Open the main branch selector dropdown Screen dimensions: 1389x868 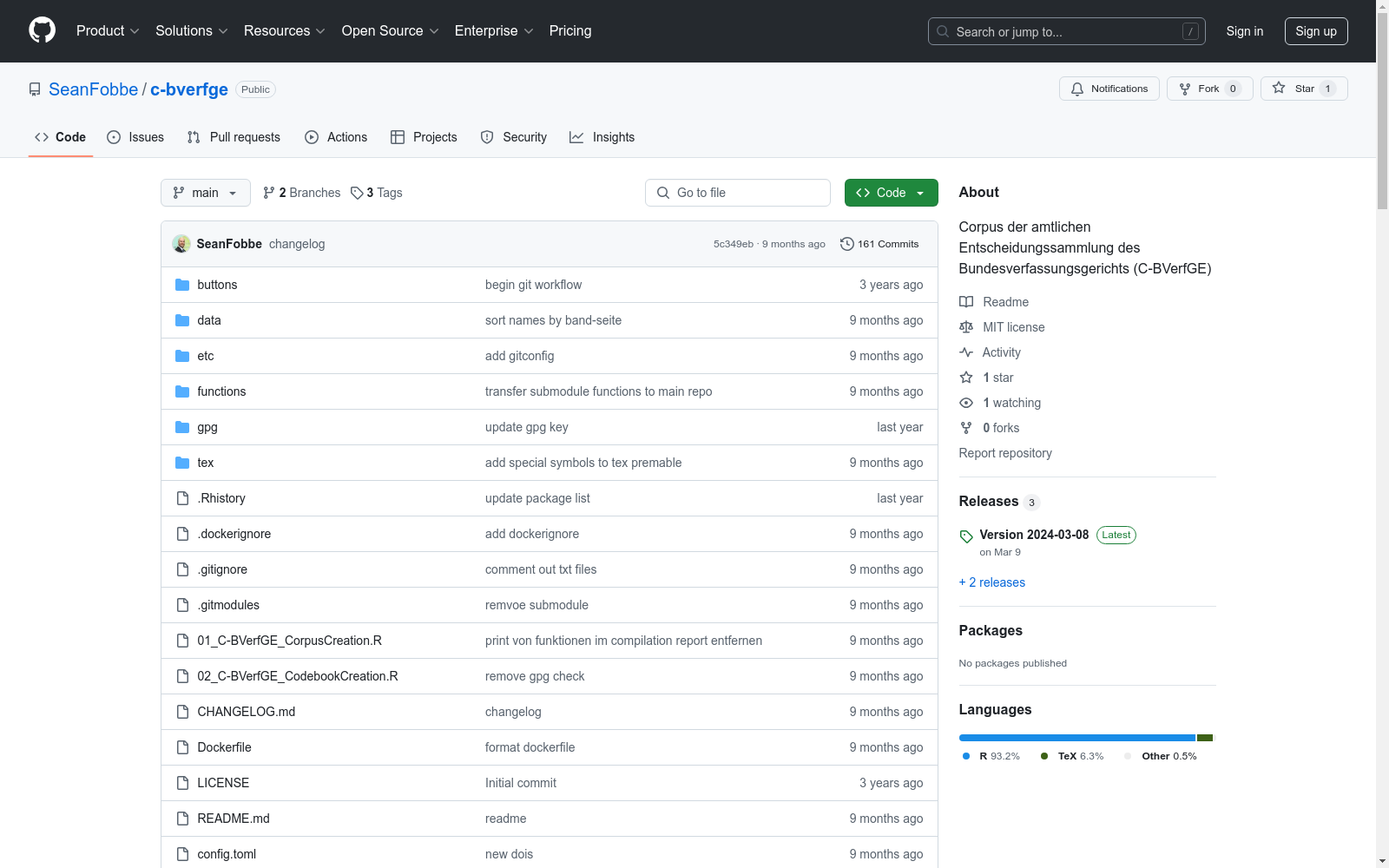click(206, 193)
